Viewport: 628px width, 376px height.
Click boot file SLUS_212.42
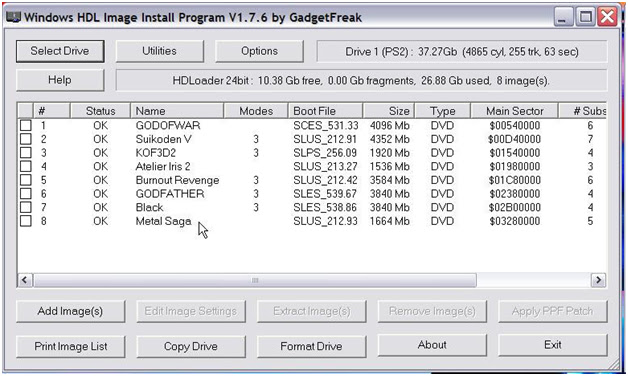click(x=325, y=180)
